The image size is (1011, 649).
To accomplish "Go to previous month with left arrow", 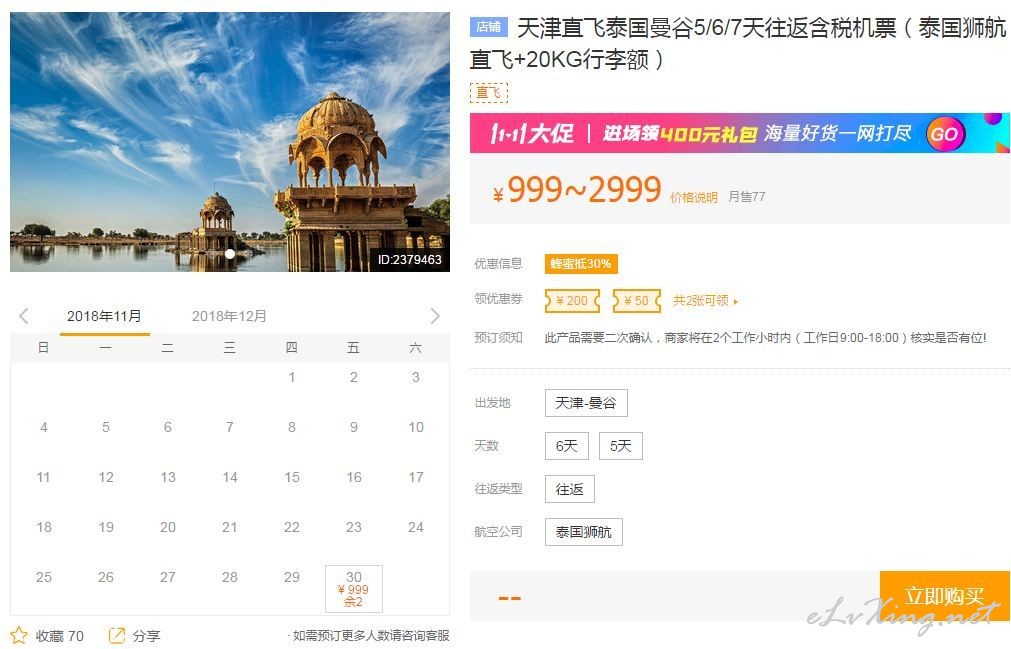I will [x=24, y=316].
